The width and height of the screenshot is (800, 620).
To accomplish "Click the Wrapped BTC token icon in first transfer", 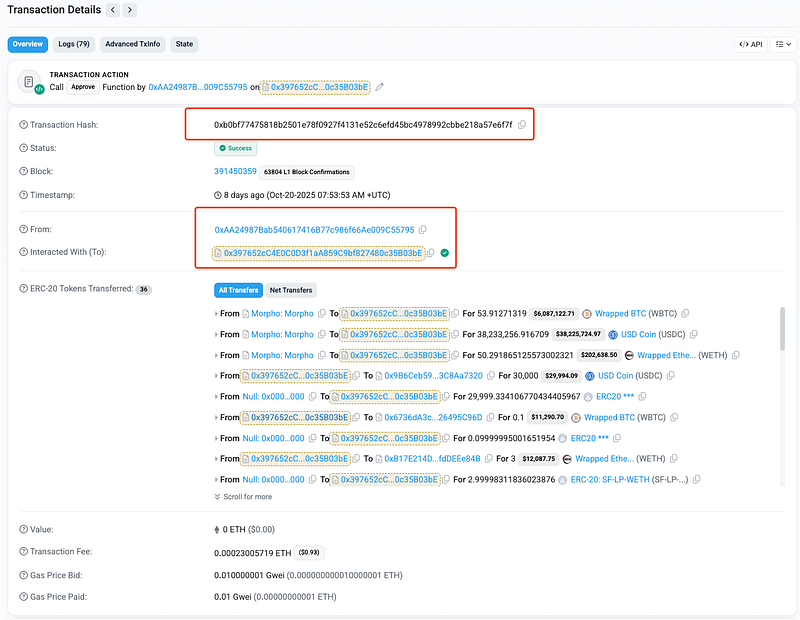I will pos(587,313).
